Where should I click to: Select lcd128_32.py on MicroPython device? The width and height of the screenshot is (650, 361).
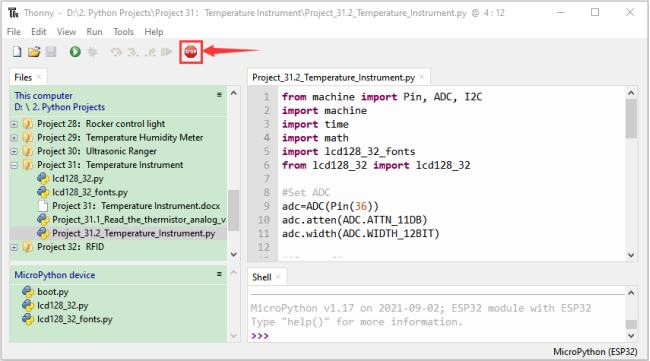[x=63, y=305]
